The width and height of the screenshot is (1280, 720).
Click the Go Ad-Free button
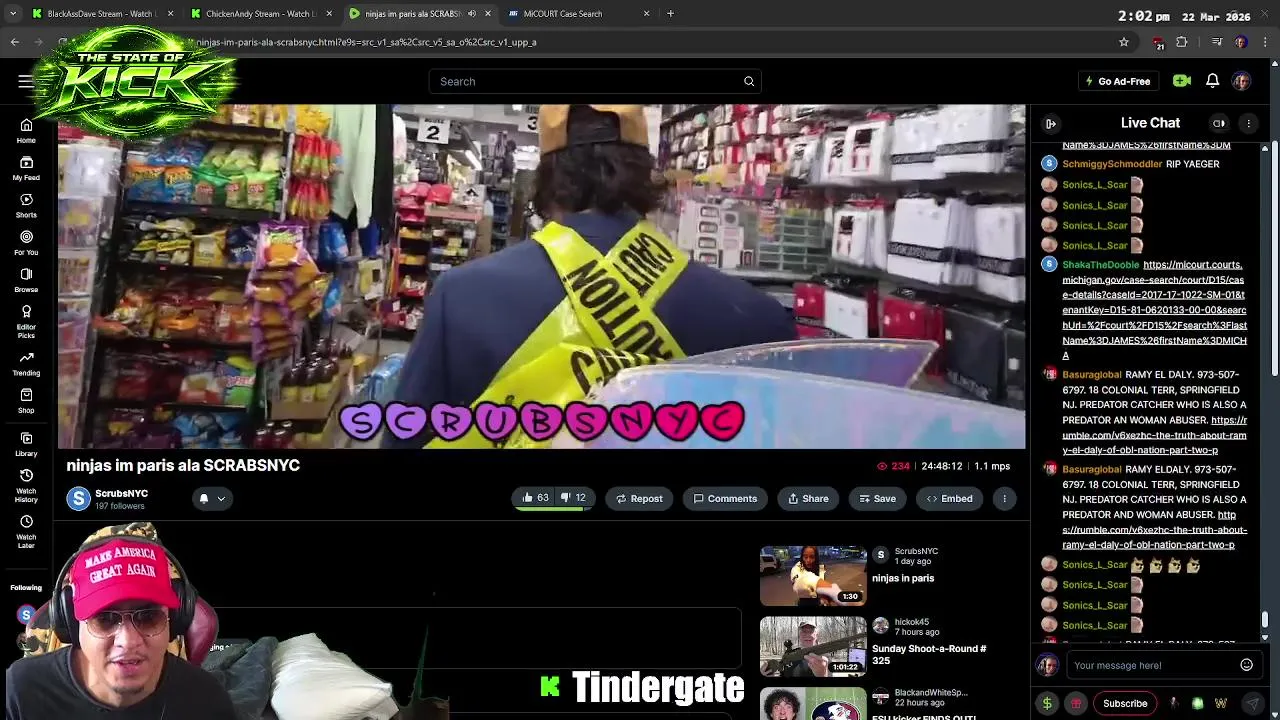click(x=1118, y=81)
